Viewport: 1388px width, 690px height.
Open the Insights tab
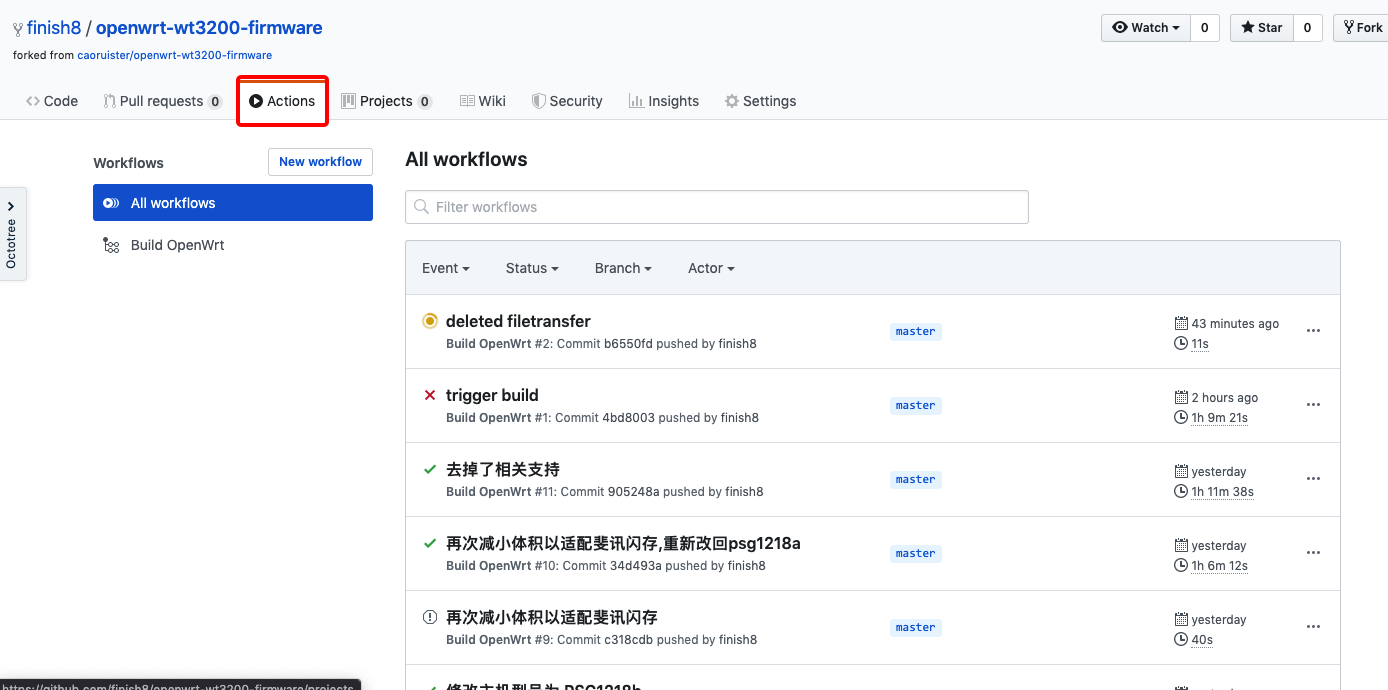point(664,101)
